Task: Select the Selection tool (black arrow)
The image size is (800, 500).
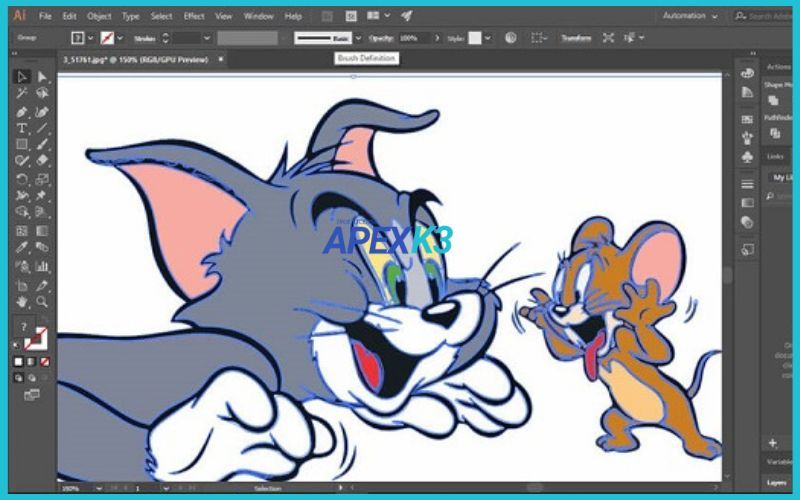Action: (x=22, y=77)
